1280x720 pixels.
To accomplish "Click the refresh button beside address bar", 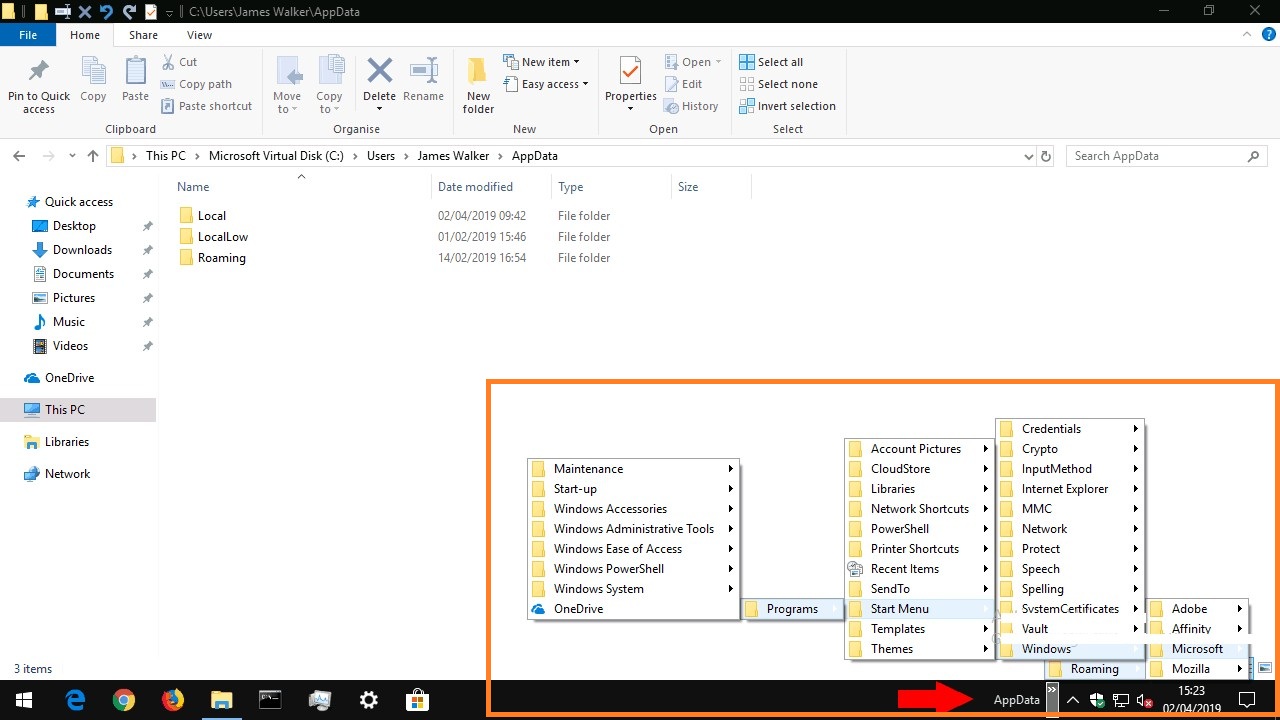I will click(1046, 156).
